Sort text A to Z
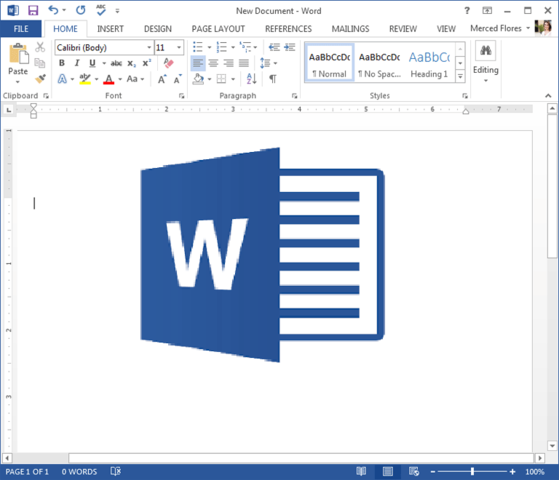This screenshot has width=559, height=480. [x=252, y=79]
